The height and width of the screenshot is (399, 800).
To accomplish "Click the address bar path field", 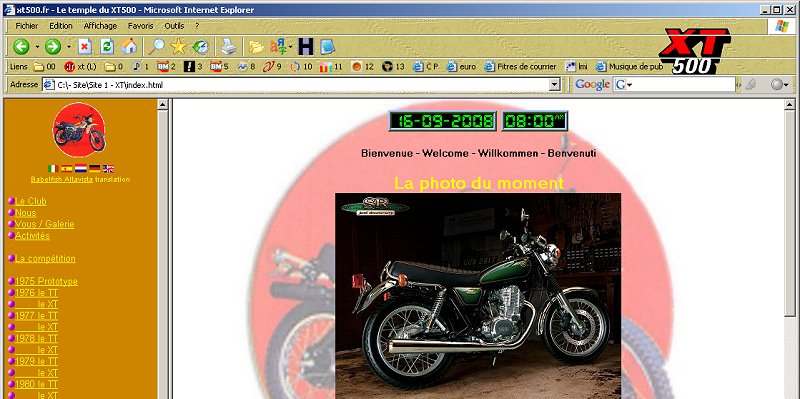I will [x=301, y=85].
